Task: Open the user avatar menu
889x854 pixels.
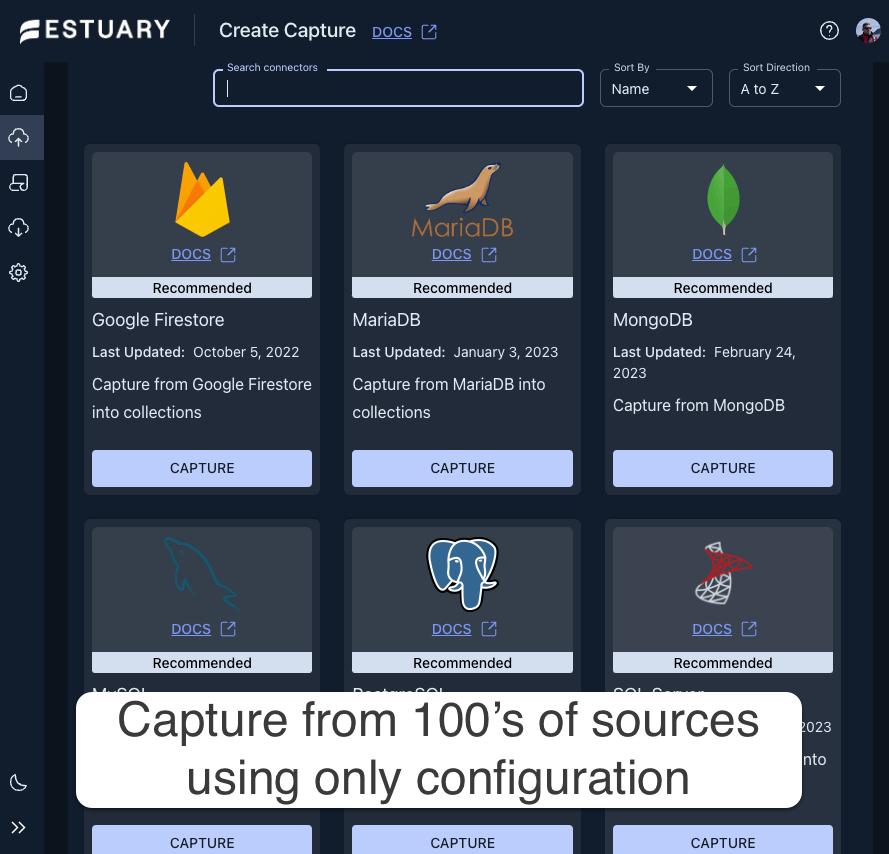Action: pyautogui.click(x=867, y=31)
